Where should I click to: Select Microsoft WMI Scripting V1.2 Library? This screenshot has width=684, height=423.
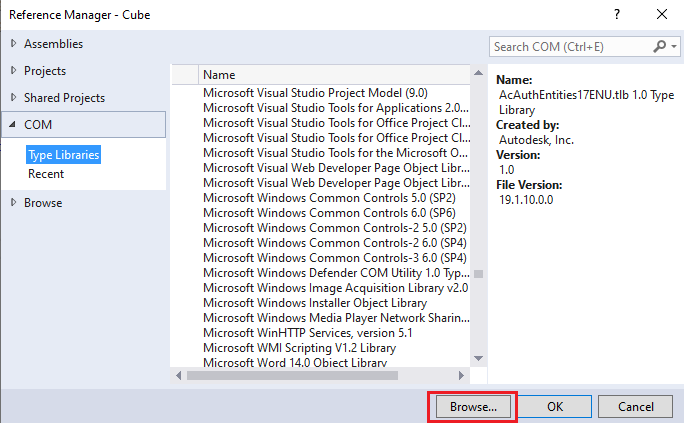coord(299,348)
